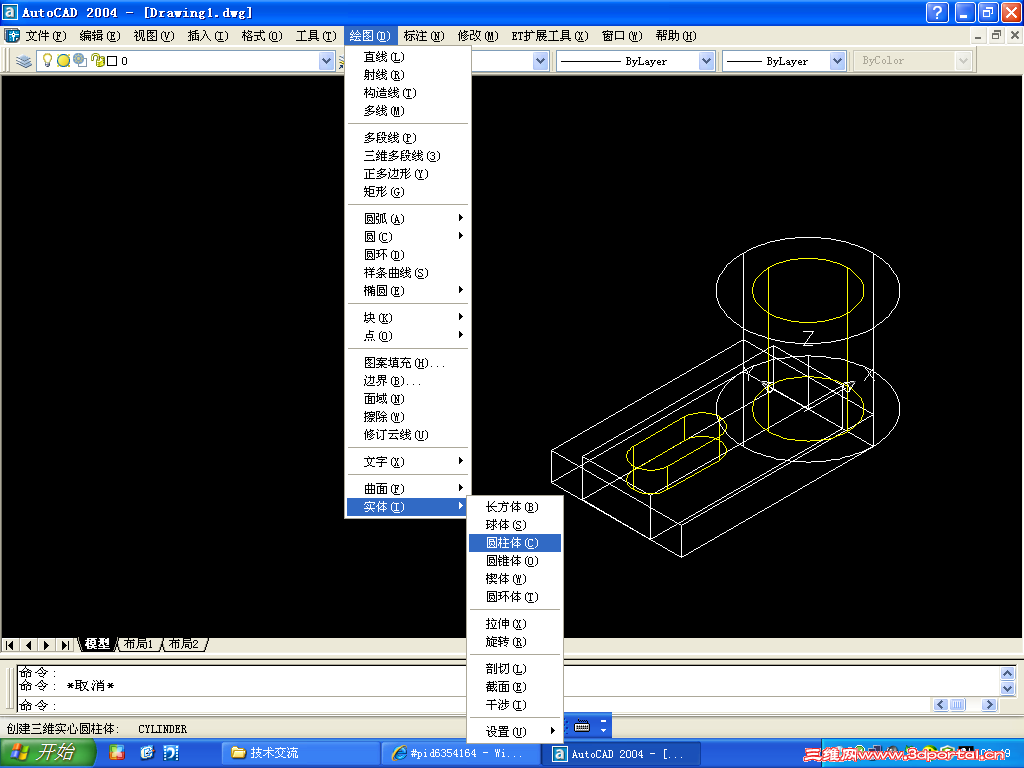This screenshot has height=768, width=1024.
Task: Select 圆环体(T) solid command
Action: coord(515,597)
